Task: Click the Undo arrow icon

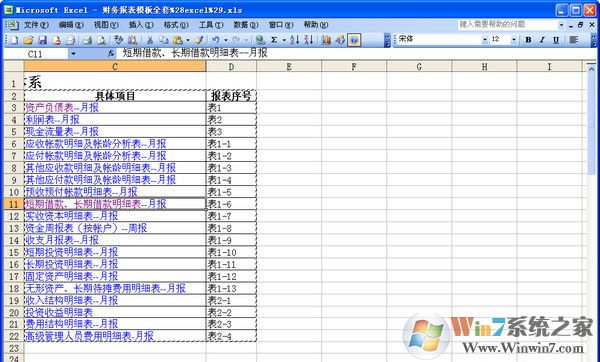Action: (x=216, y=40)
